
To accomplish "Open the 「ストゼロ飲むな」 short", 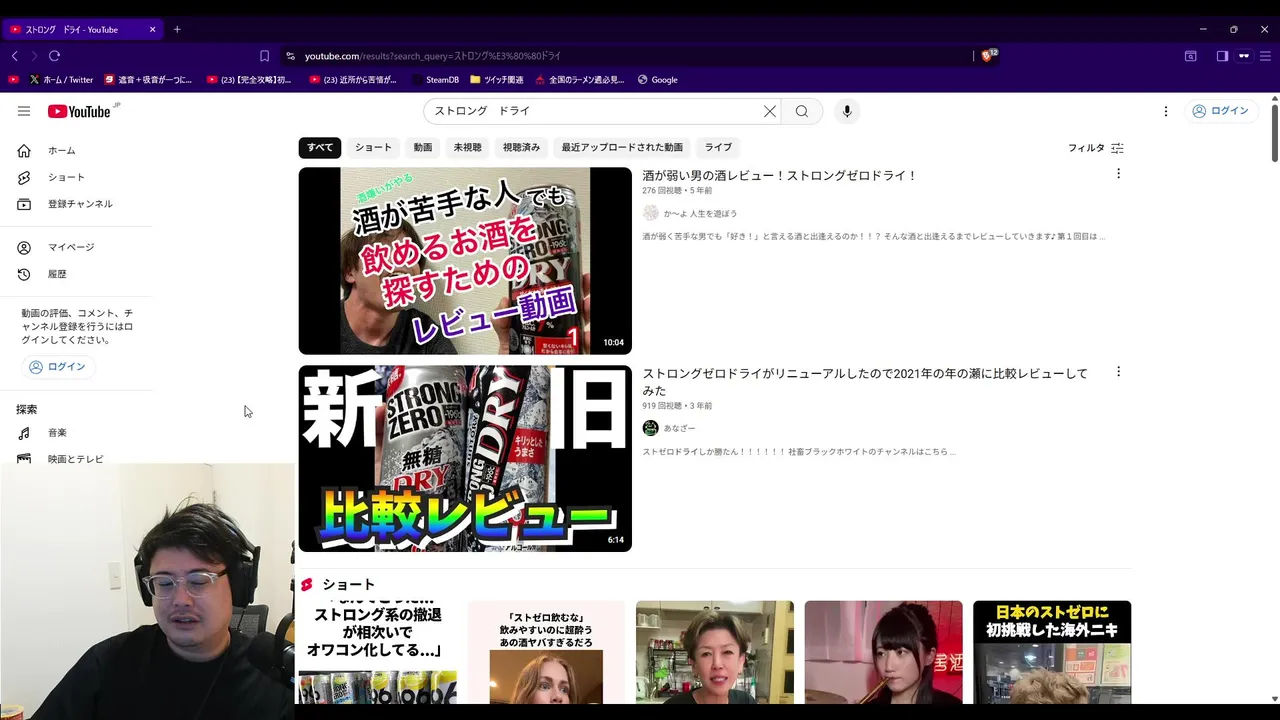I will coord(546,652).
